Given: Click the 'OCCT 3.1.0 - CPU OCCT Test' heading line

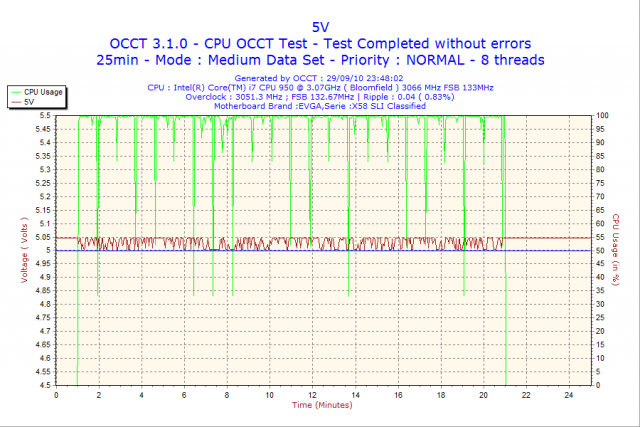Looking at the screenshot, I should click(320, 44).
